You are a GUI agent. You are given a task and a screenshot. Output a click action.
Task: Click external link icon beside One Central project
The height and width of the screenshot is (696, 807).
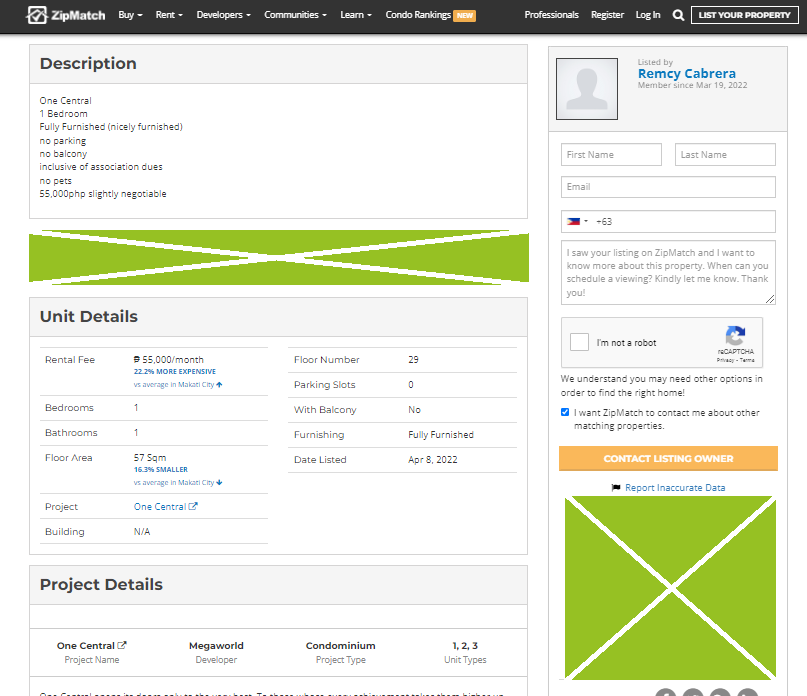[x=193, y=507]
